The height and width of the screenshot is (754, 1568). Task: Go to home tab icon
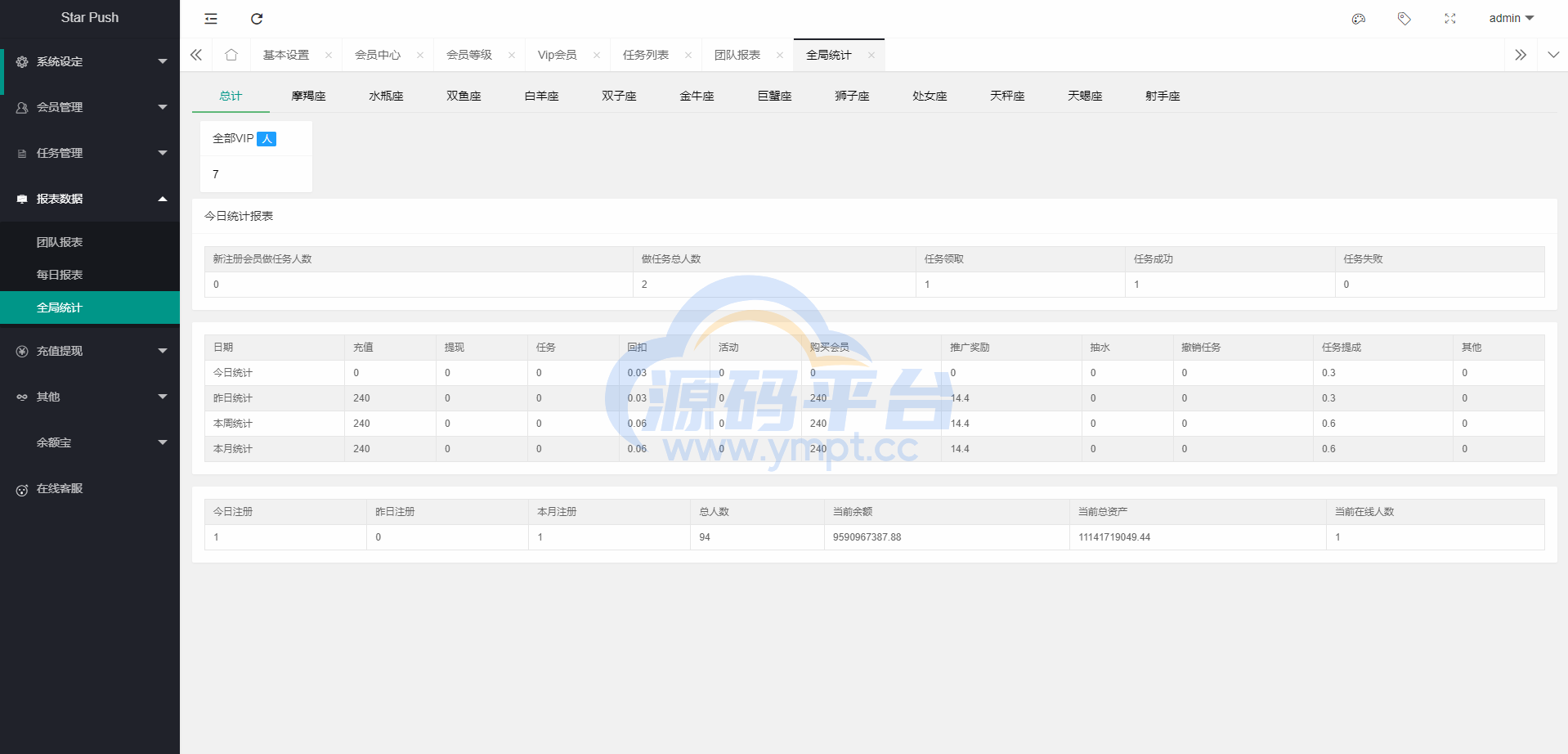pyautogui.click(x=231, y=55)
